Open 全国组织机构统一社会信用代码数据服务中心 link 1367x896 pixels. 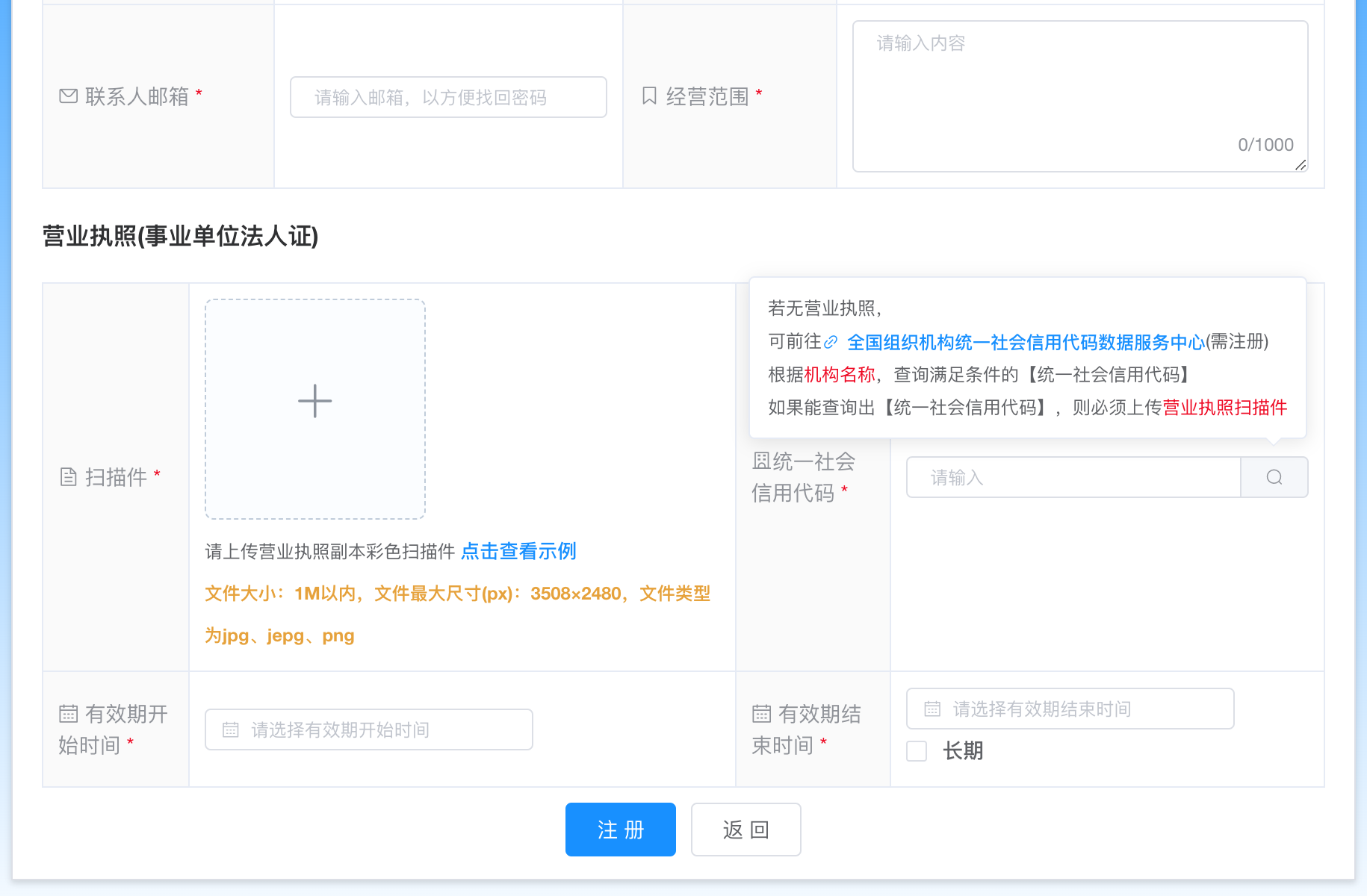pyautogui.click(x=1026, y=342)
